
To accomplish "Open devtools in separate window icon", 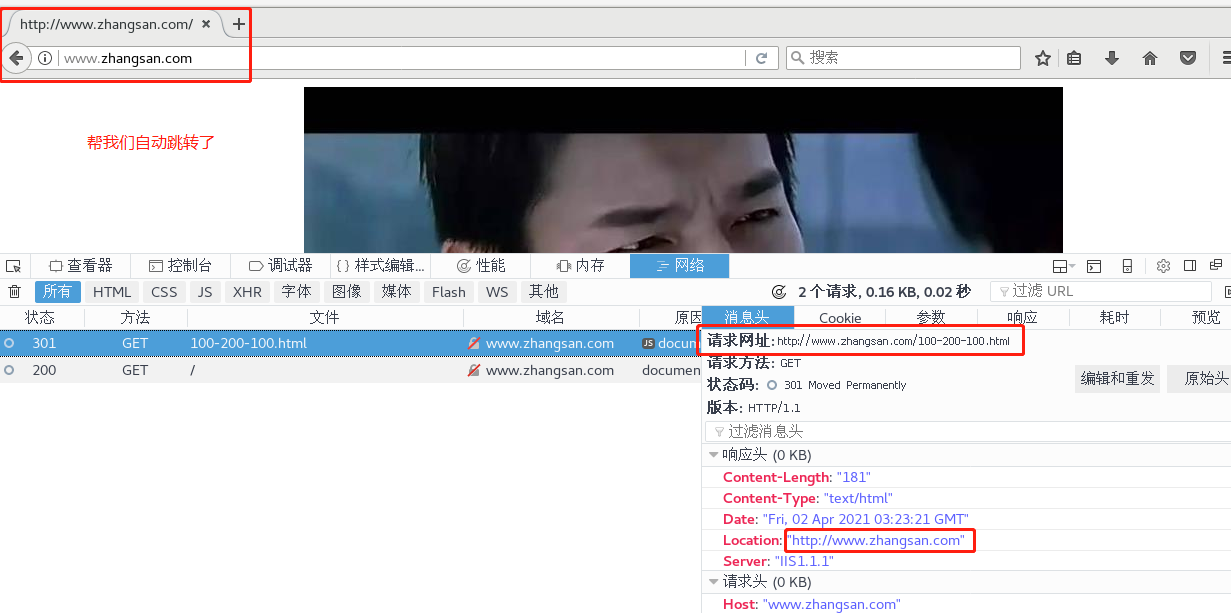I will (1216, 266).
